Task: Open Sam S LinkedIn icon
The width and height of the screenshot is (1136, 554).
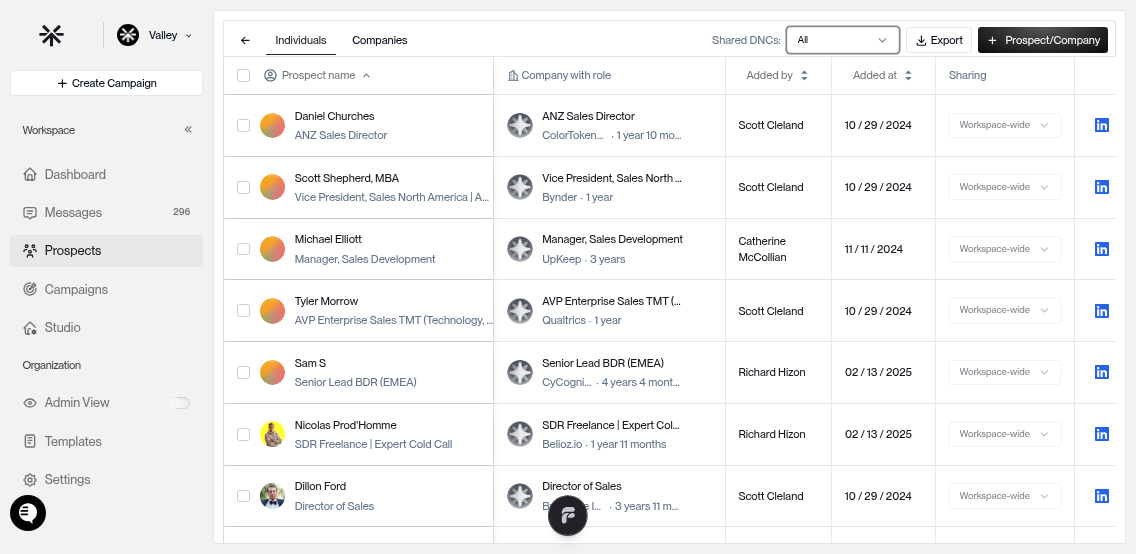Action: click(x=1101, y=372)
